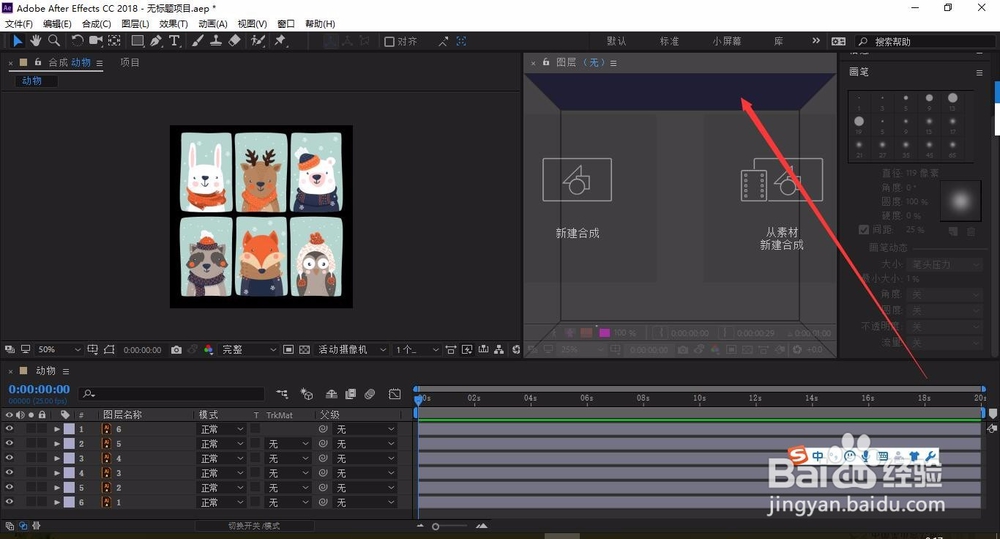
Task: Select the Rectangle shape tool
Action: 137,41
